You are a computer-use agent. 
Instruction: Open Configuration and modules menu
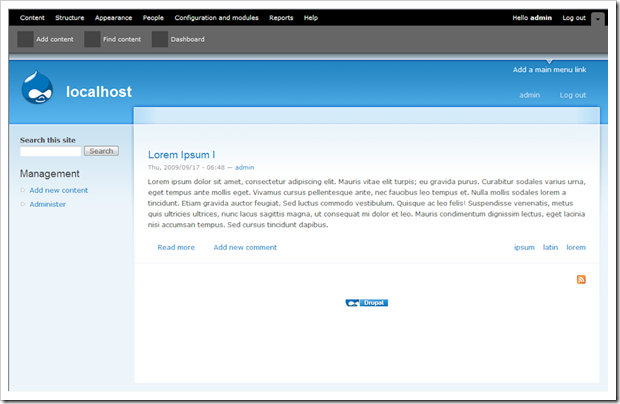(x=216, y=18)
